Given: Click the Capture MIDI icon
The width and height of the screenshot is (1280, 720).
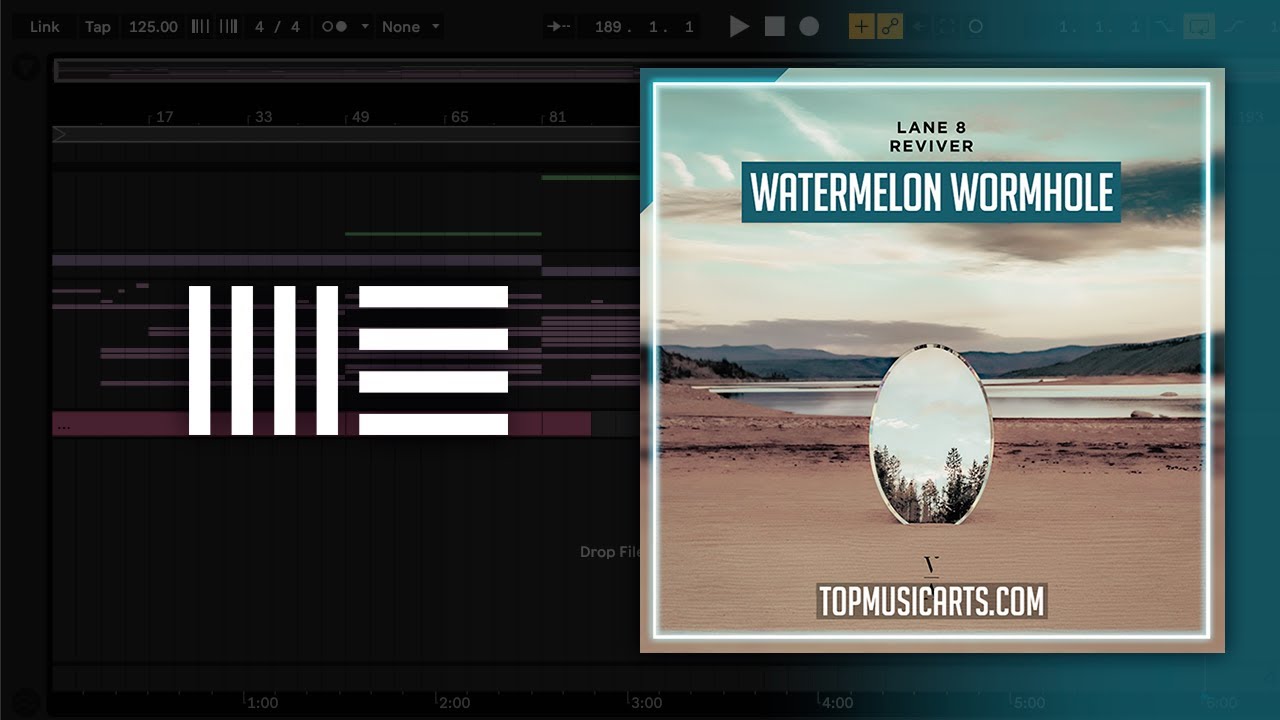Looking at the screenshot, I should tap(947, 27).
